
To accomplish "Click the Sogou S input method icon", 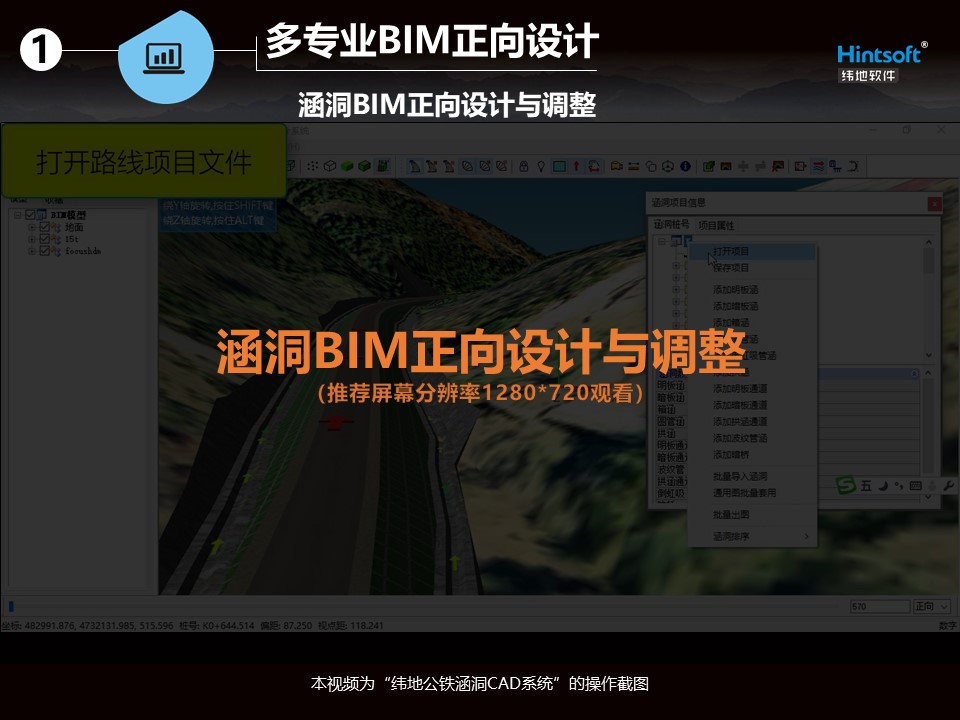I will [846, 486].
